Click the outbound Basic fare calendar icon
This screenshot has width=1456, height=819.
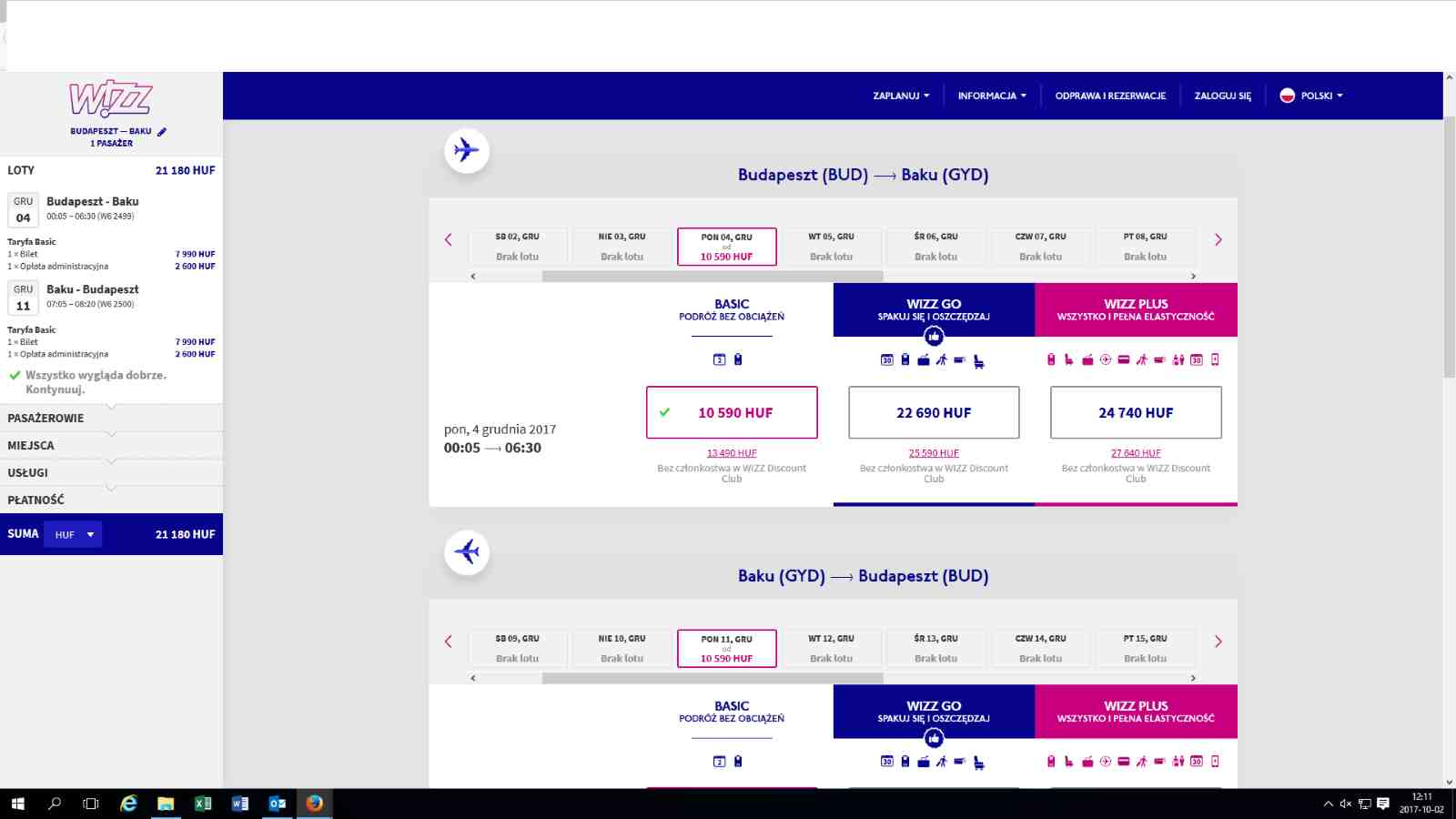pos(719,359)
